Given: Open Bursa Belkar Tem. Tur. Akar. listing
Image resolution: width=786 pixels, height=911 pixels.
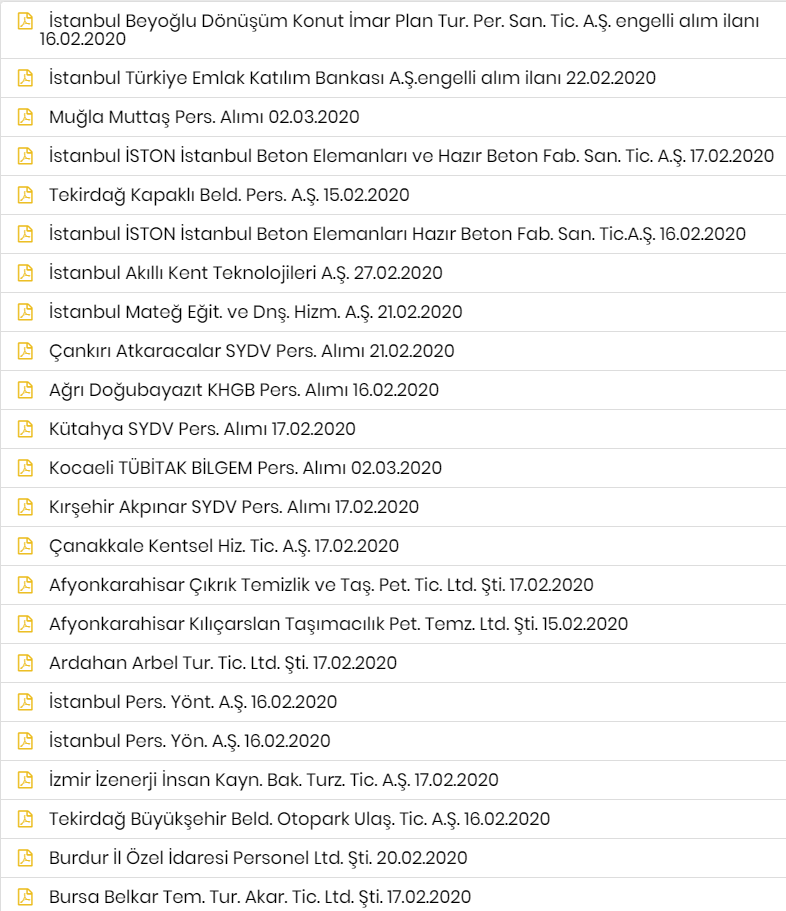Looking at the screenshot, I should [x=260, y=896].
